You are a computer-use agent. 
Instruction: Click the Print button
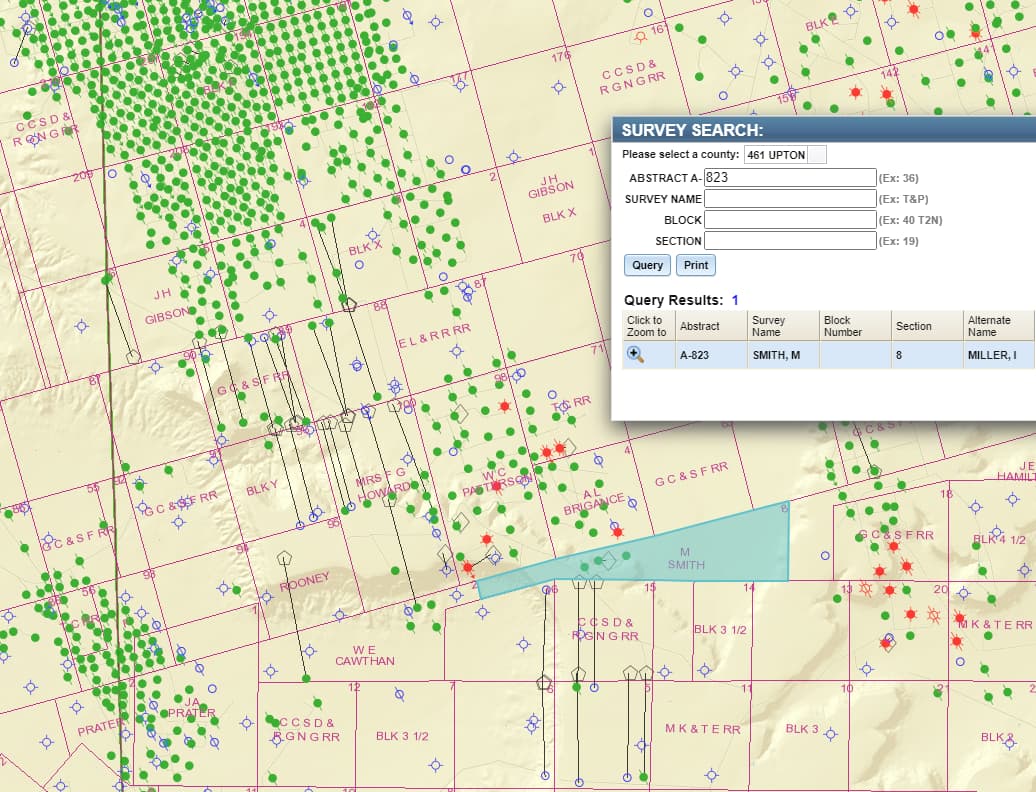696,265
